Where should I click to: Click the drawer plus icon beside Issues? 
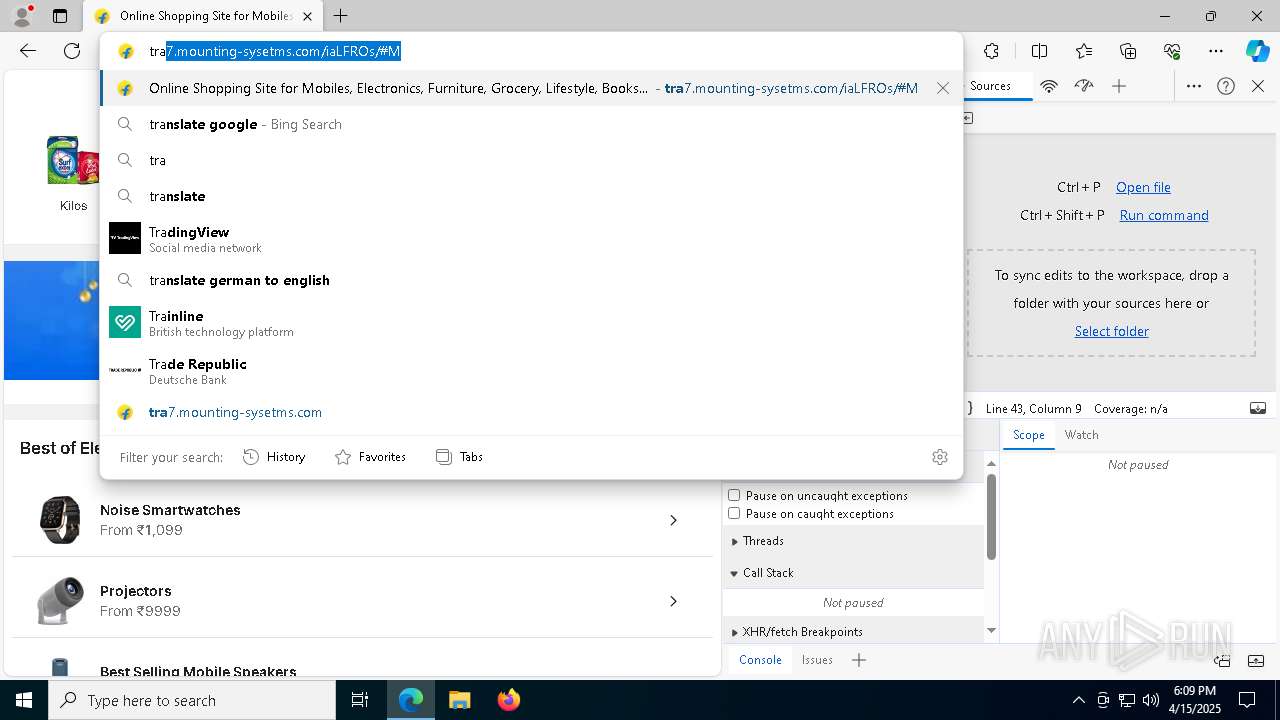coord(859,660)
